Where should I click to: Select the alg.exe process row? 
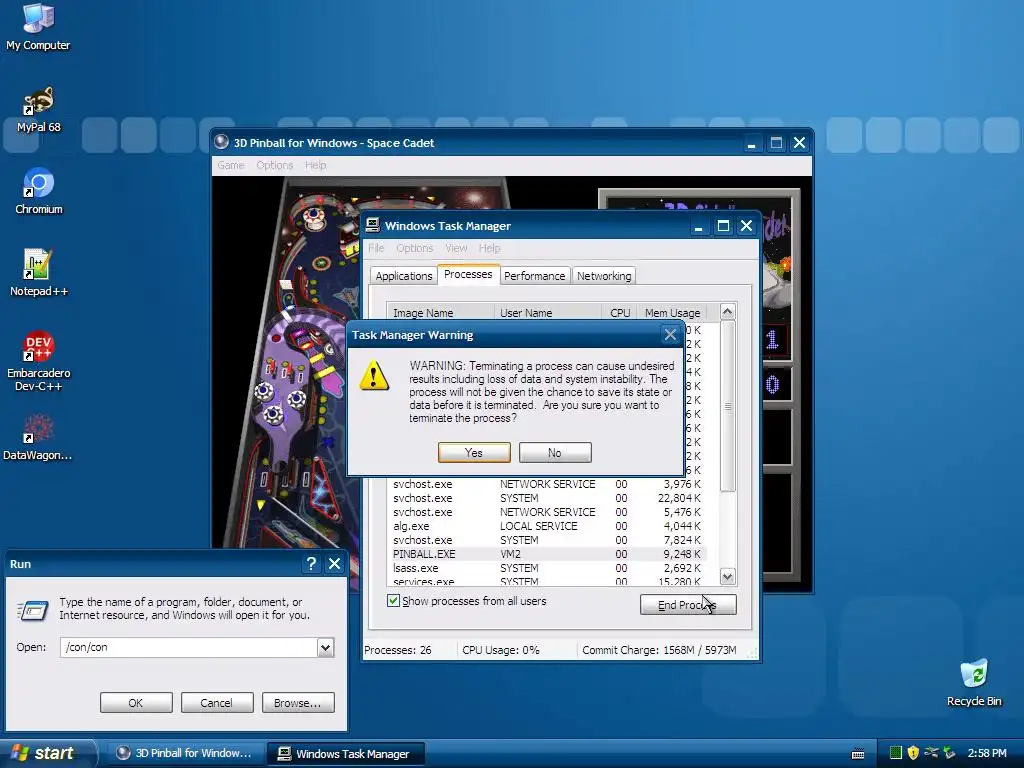tap(547, 526)
